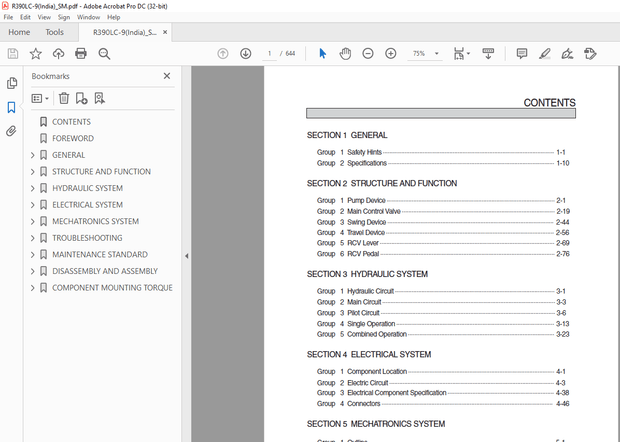The image size is (620, 442).
Task: Expand the DISASSEMBLY AND ASSEMBLY bookmark
Action: point(33,271)
